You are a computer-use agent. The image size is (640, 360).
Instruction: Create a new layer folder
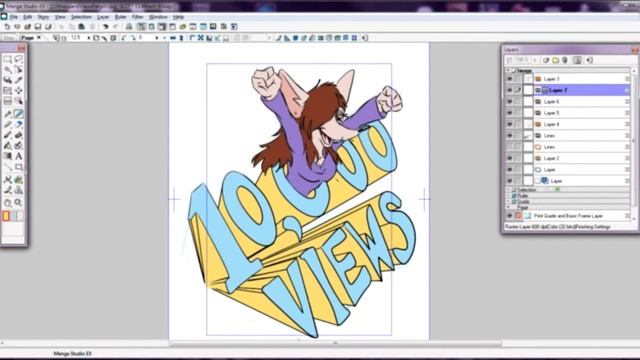[x=556, y=60]
